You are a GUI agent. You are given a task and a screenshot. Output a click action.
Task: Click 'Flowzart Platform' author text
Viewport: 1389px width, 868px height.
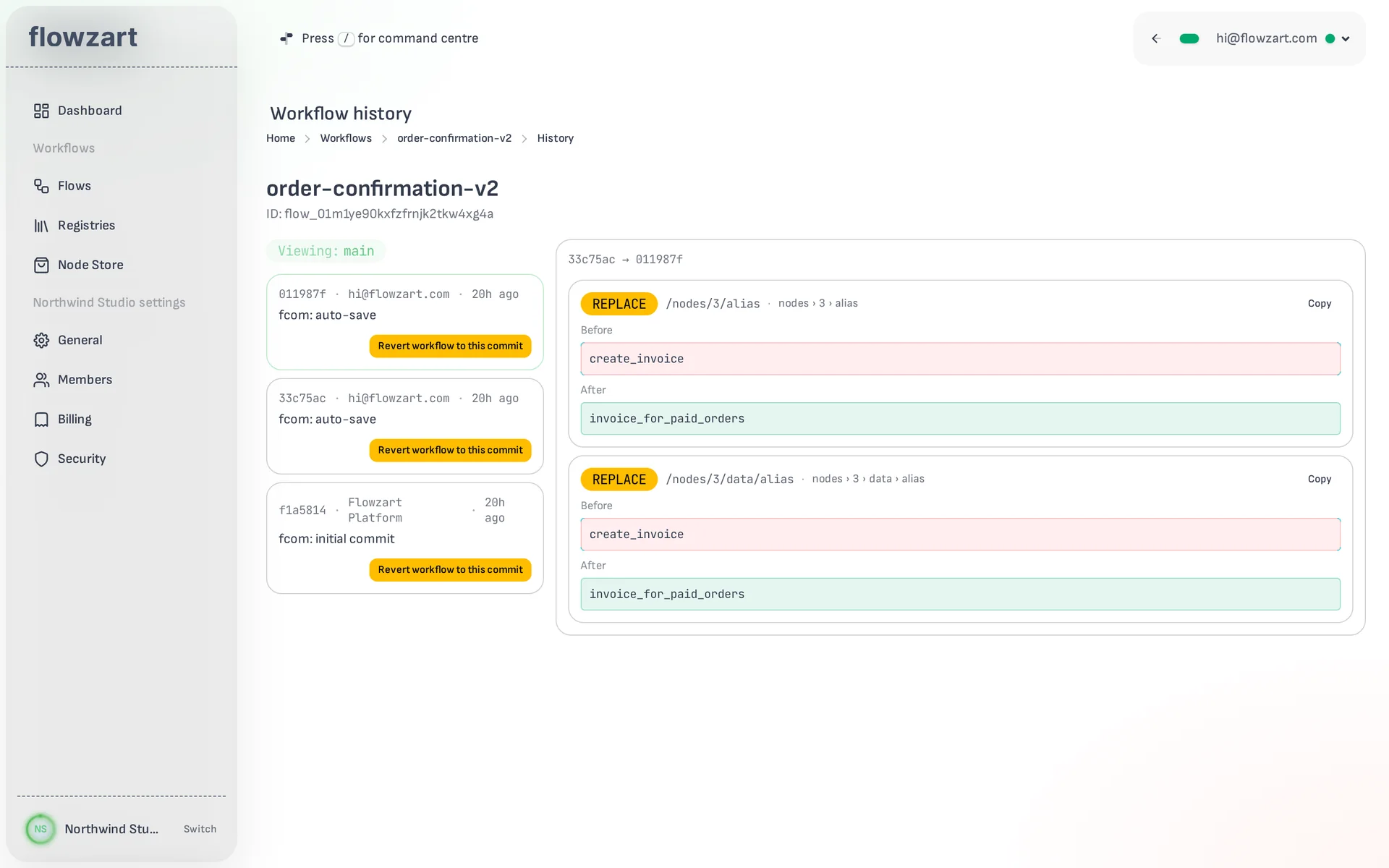click(x=375, y=510)
